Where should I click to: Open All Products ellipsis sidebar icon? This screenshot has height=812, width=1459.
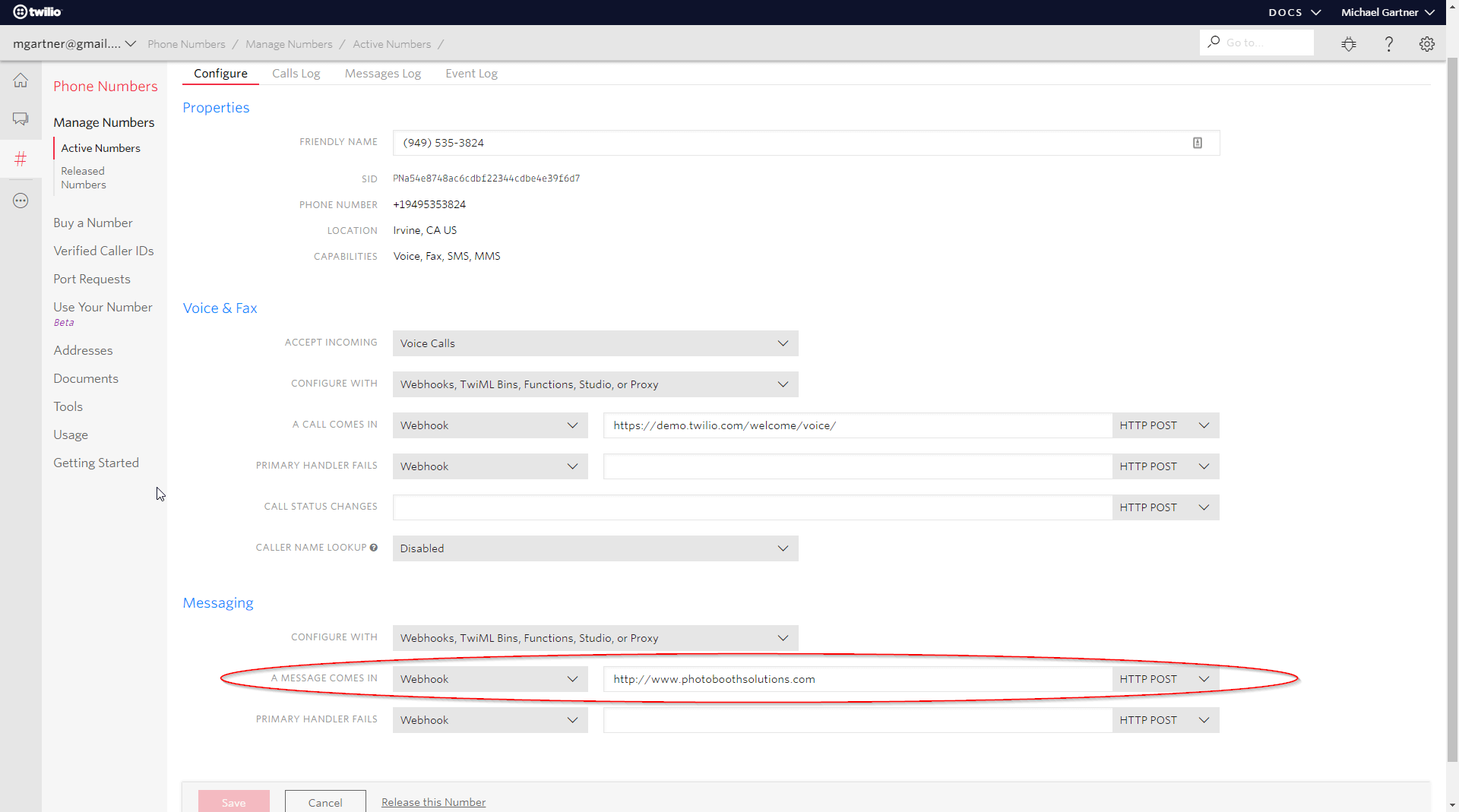point(21,201)
